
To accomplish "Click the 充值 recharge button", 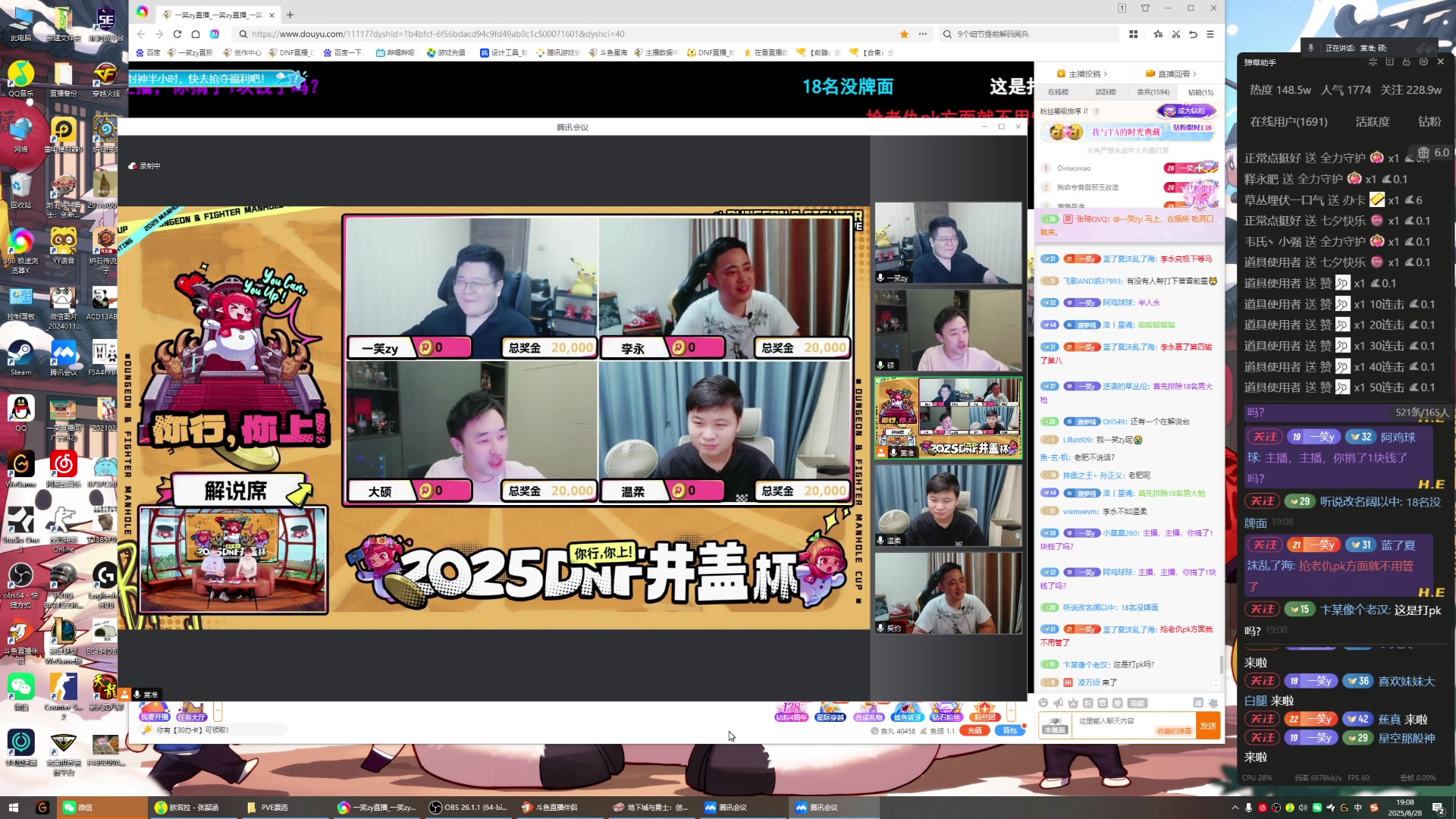I will [975, 730].
